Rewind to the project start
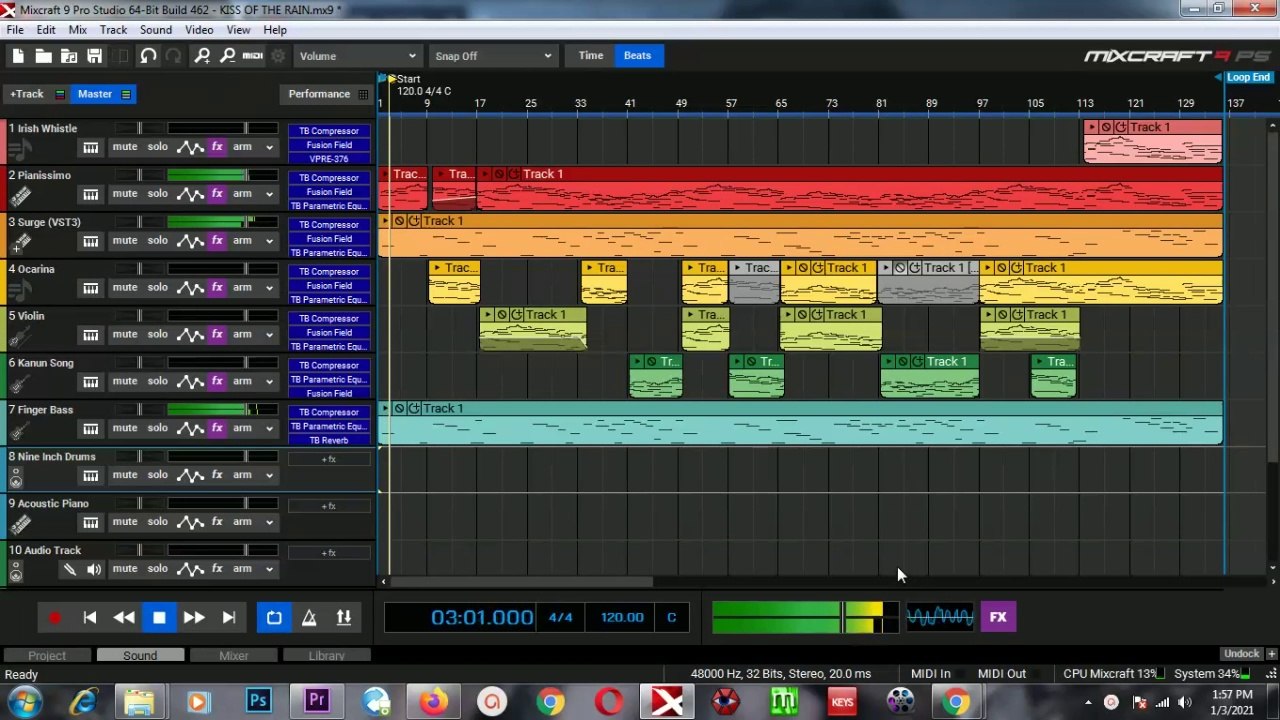Viewport: 1280px width, 720px height. (x=90, y=618)
